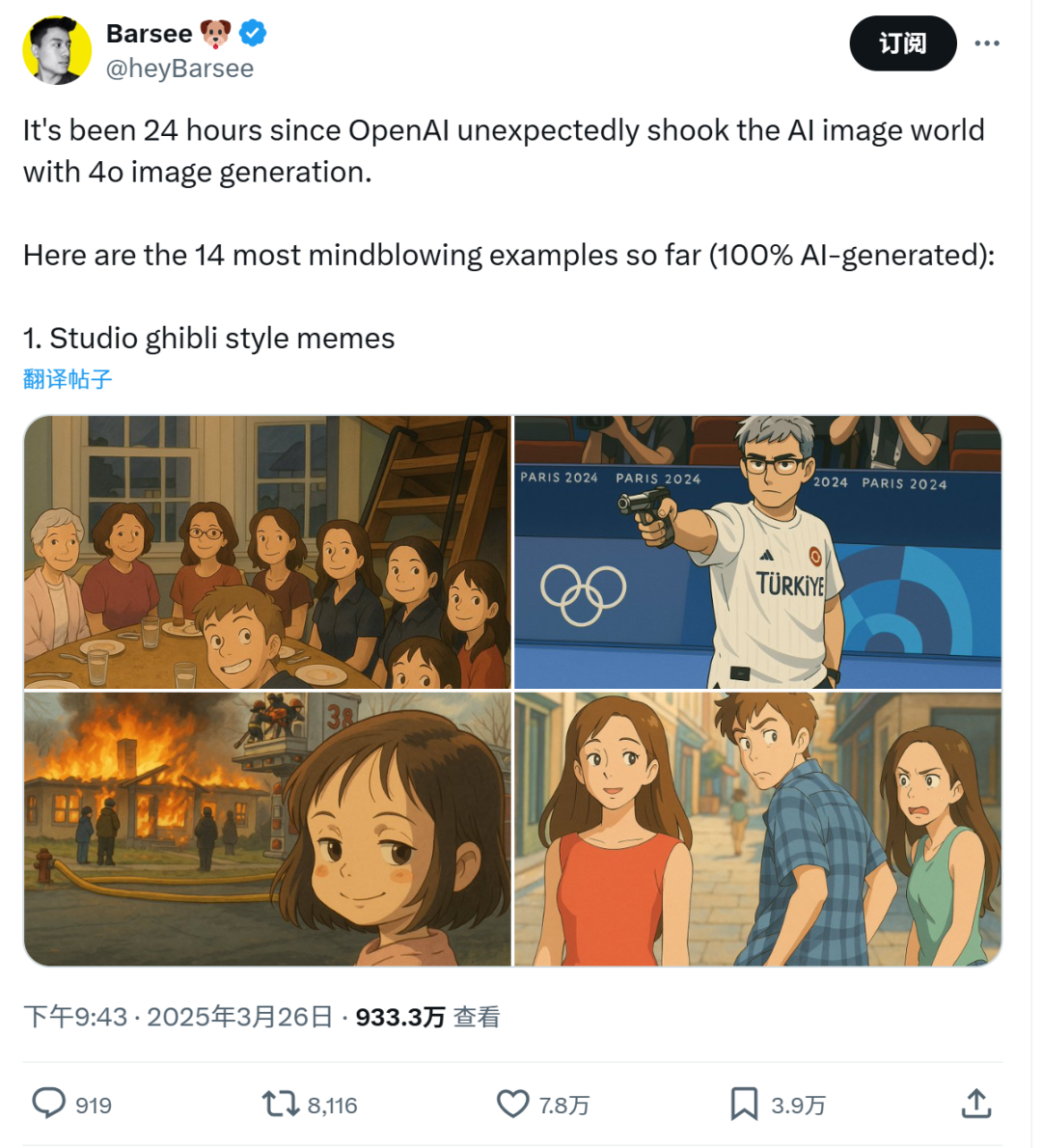Like the post with heart icon

512,1104
